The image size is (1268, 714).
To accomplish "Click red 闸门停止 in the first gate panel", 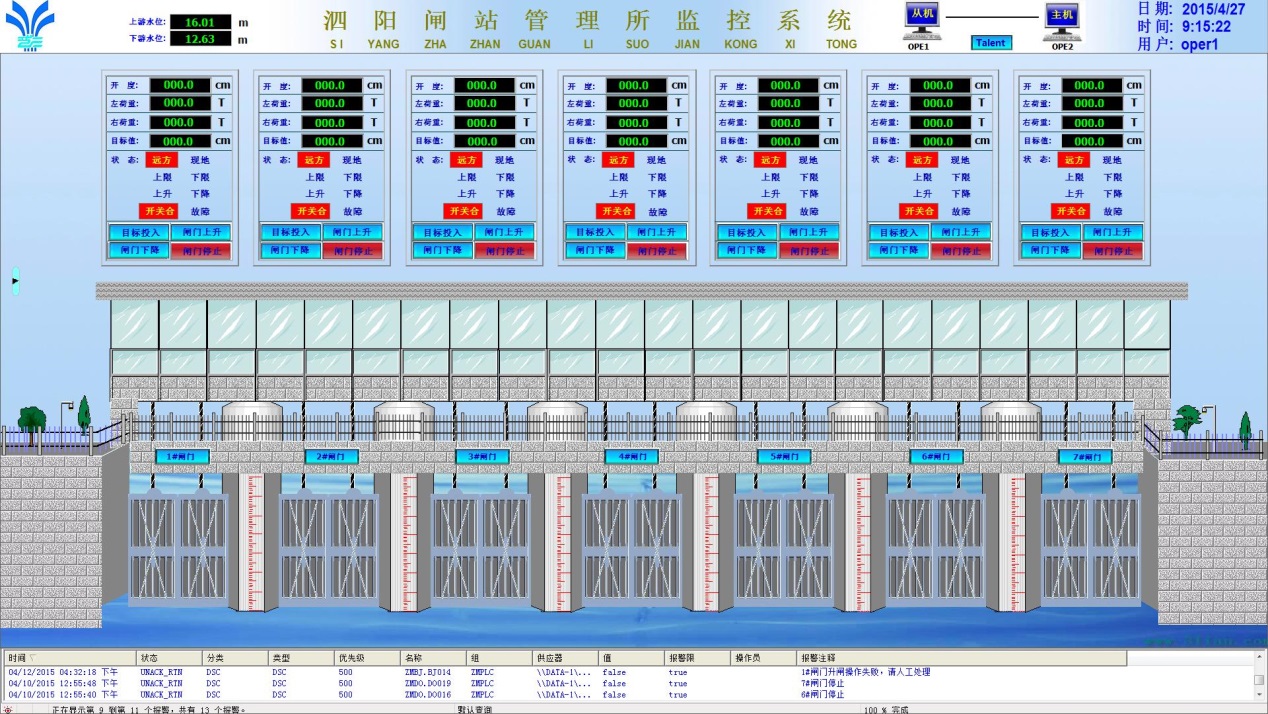I will 201,251.
